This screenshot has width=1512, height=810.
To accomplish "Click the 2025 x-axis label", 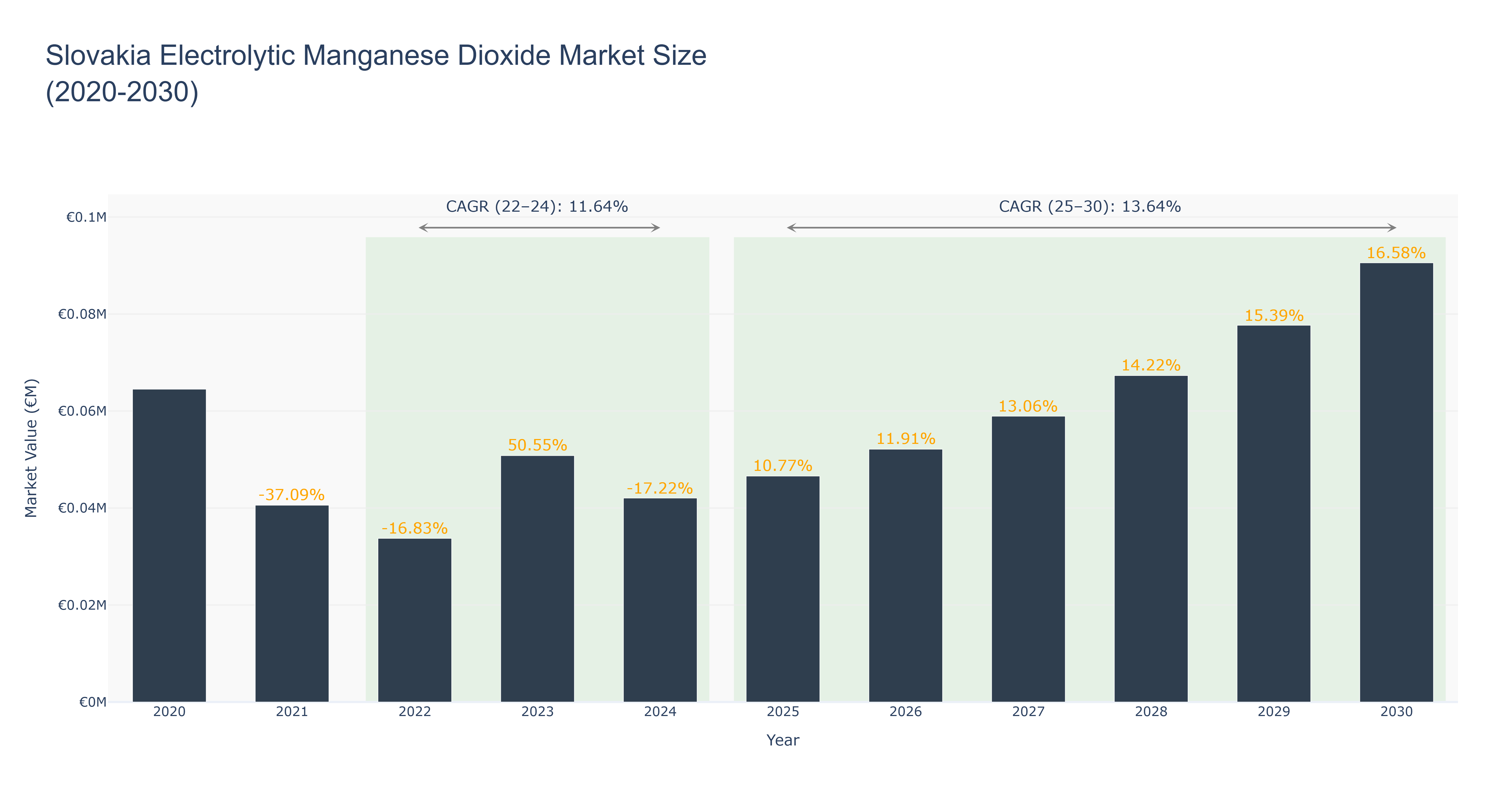I will click(782, 712).
